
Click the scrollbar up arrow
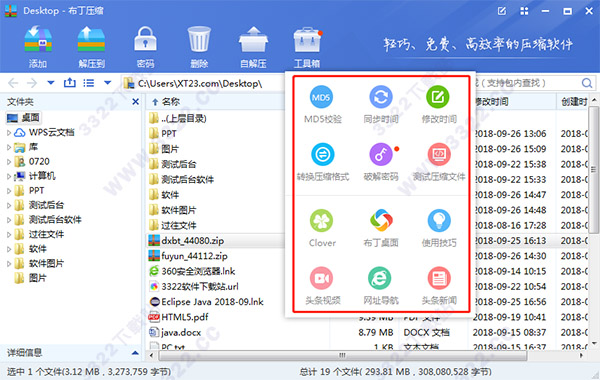click(594, 100)
